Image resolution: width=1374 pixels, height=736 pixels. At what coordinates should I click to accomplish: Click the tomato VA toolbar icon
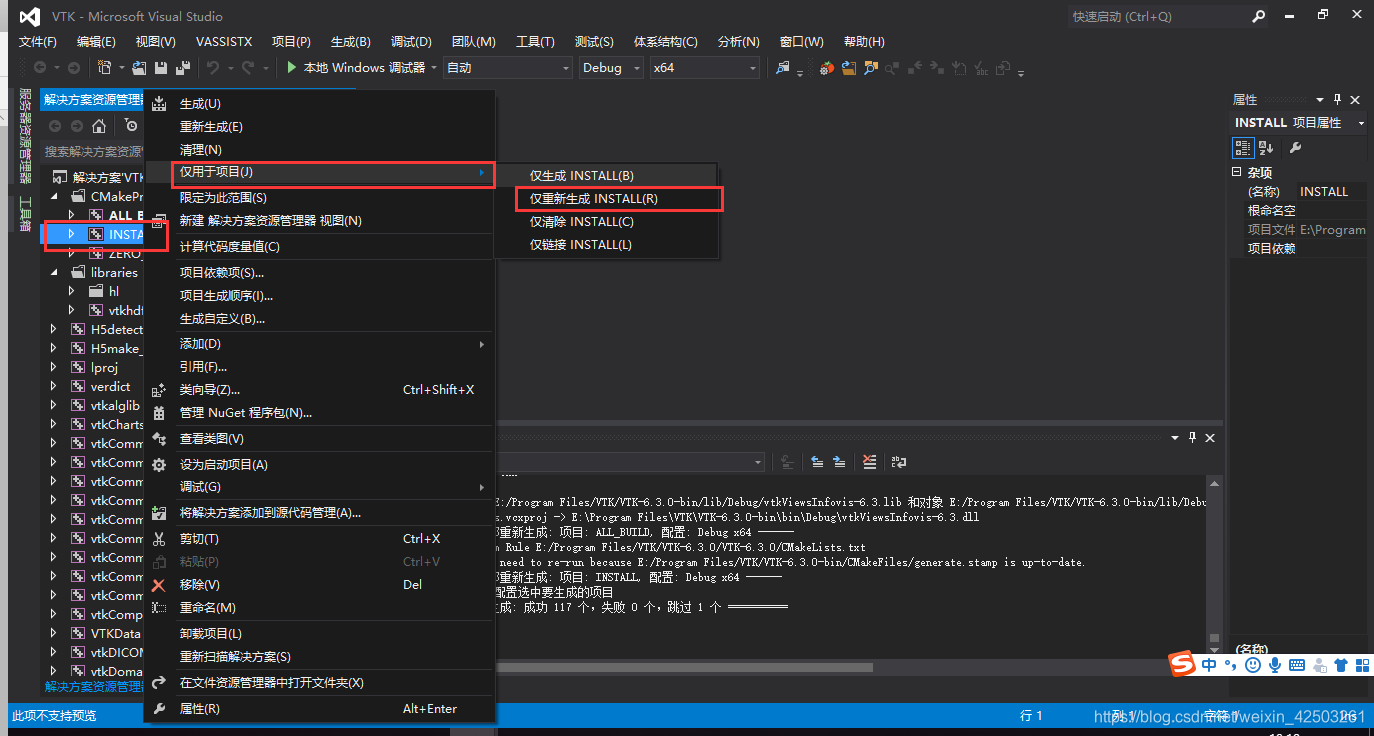[827, 68]
